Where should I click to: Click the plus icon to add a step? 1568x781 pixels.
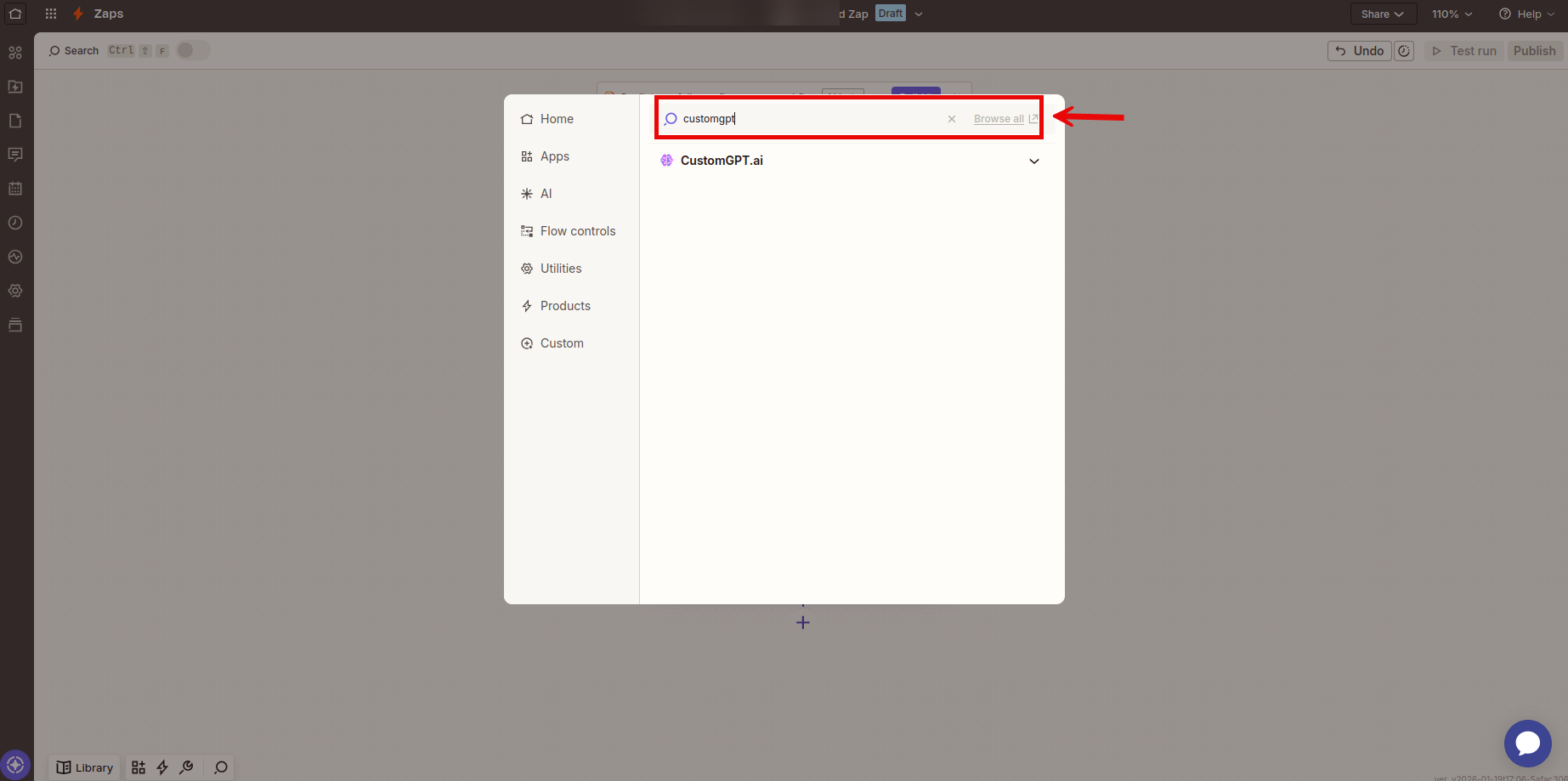803,623
